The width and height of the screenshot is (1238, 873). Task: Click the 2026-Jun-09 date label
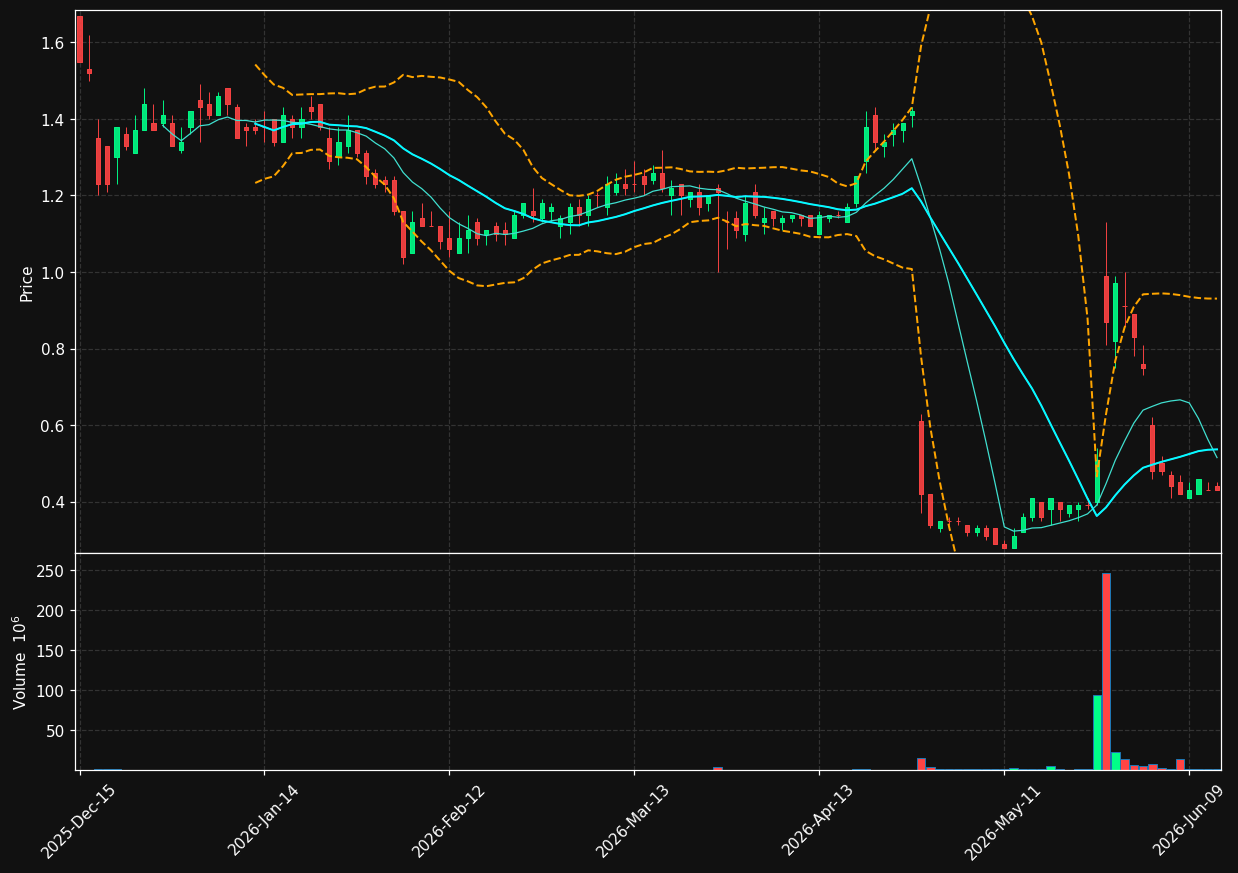(x=1188, y=821)
